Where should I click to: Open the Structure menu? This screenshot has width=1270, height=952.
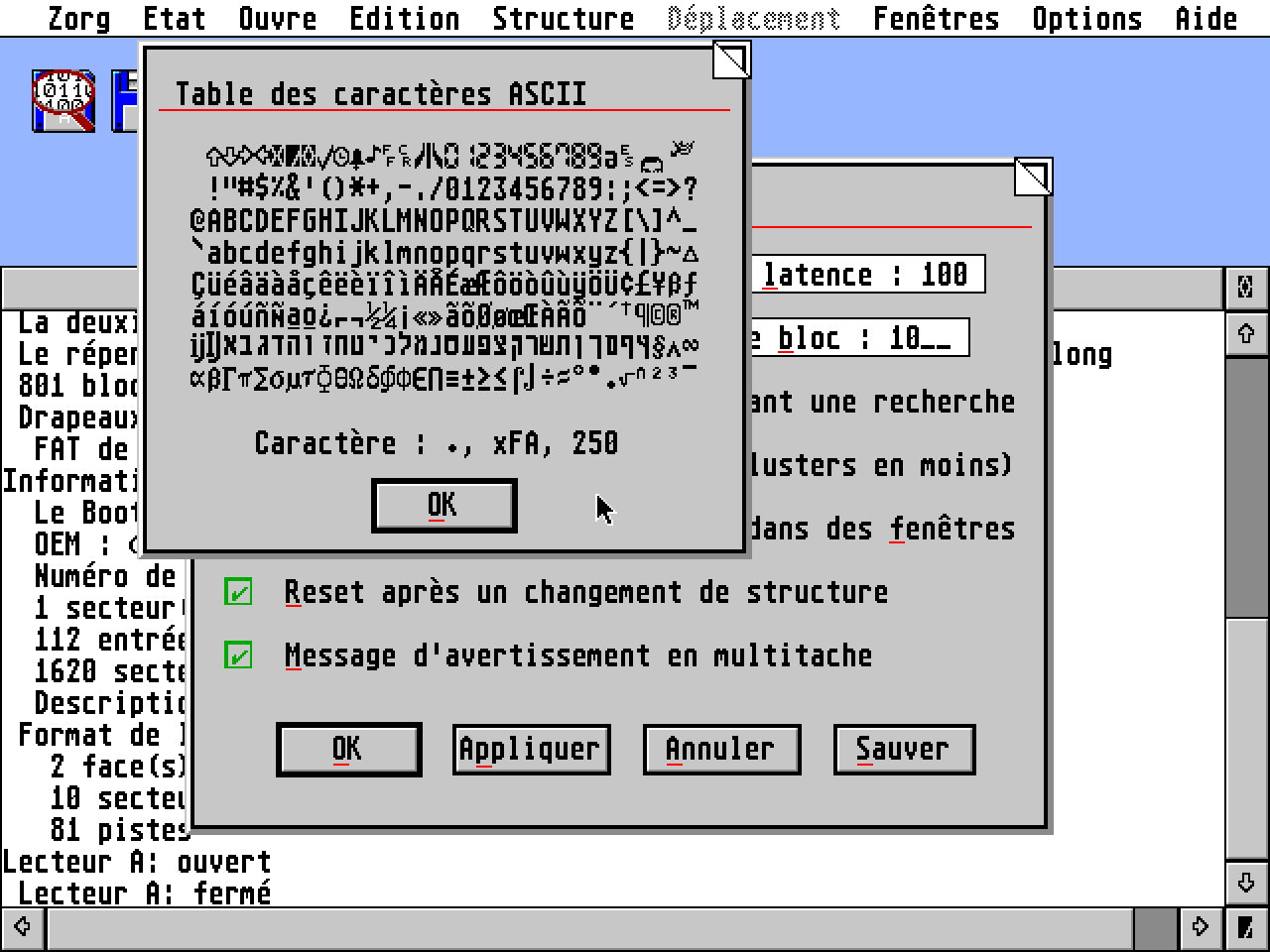pos(563,17)
